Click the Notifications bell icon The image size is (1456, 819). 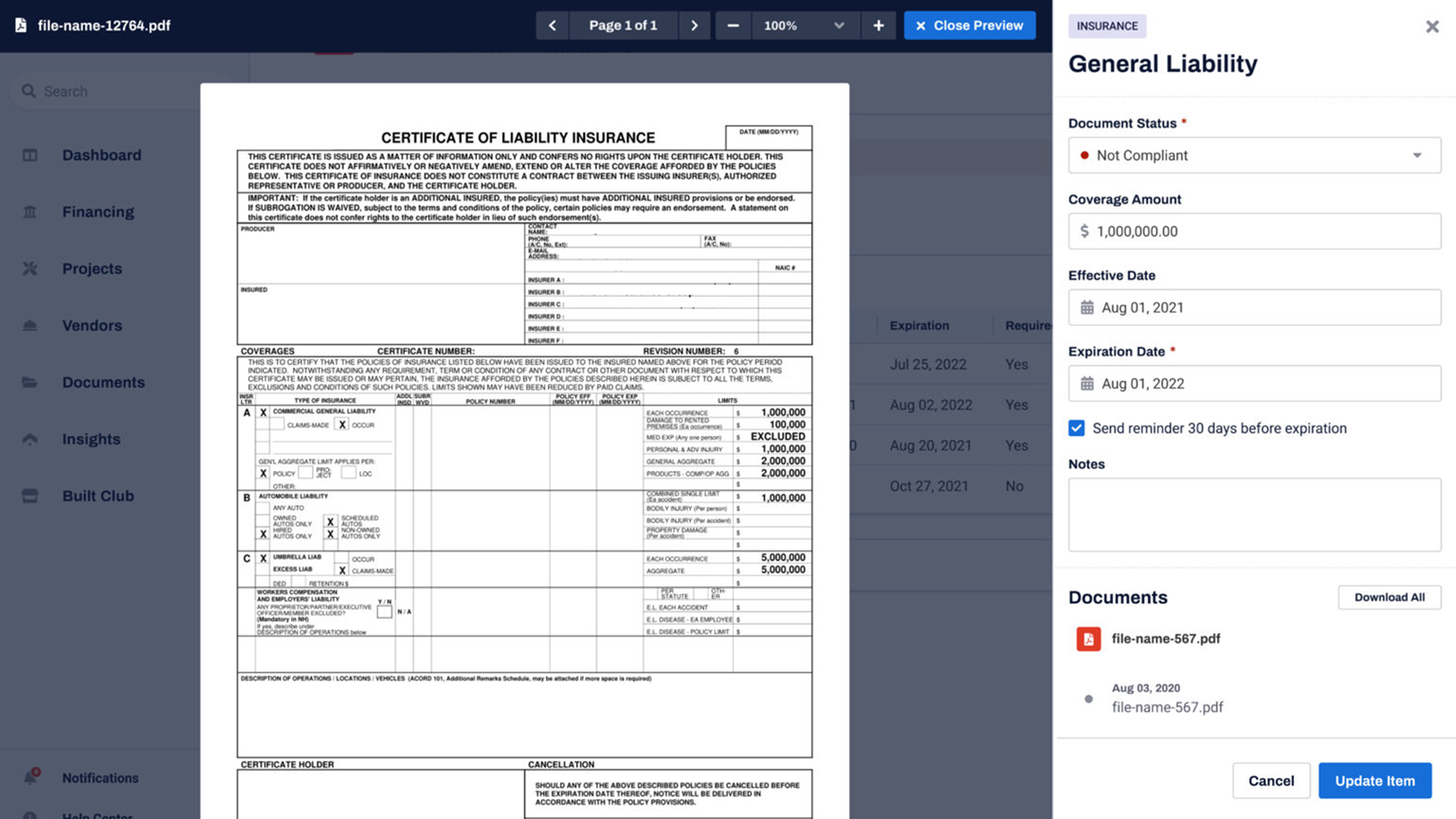(x=30, y=777)
